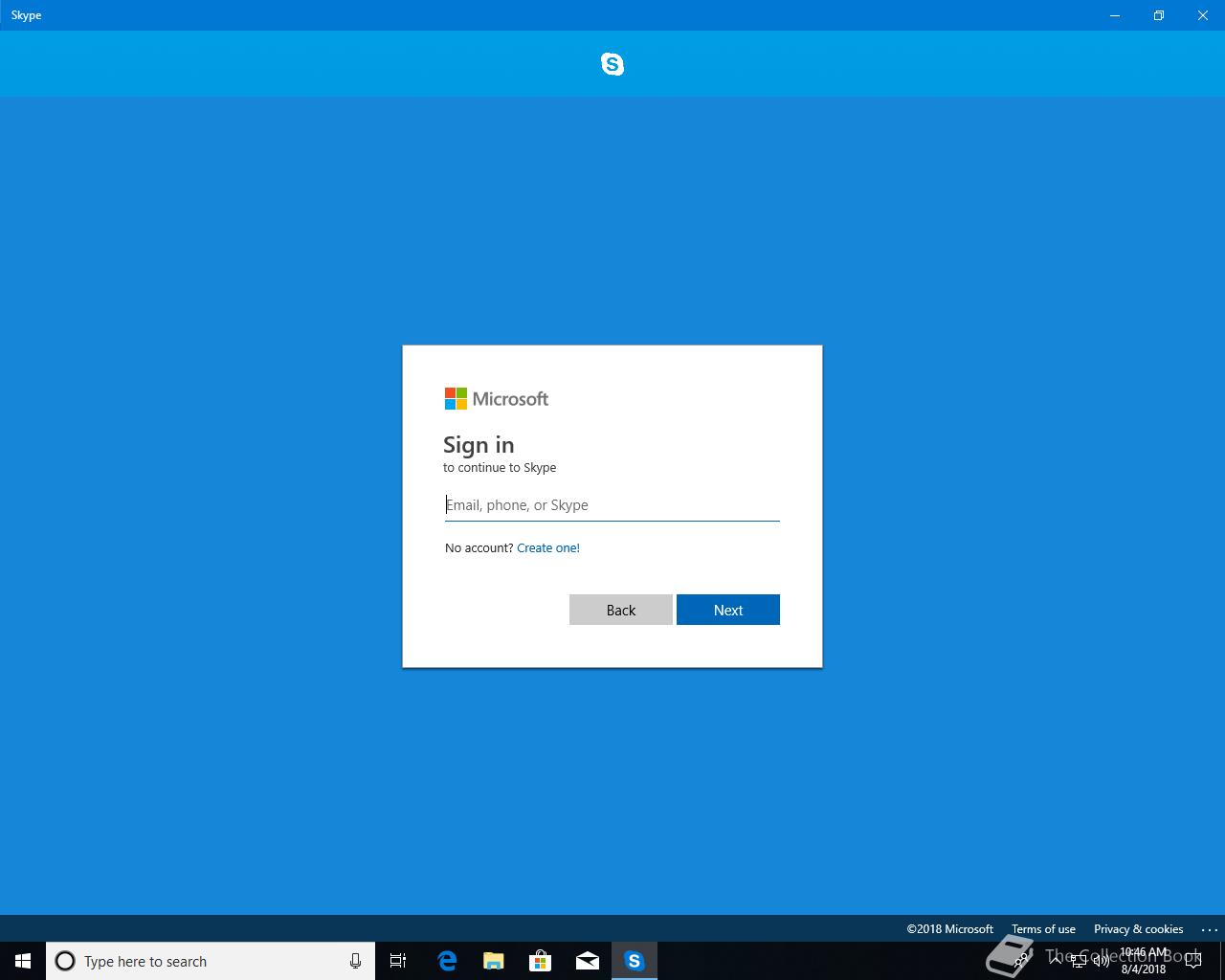Viewport: 1225px width, 980px height.
Task: Open Terms of use link
Action: click(x=1043, y=929)
